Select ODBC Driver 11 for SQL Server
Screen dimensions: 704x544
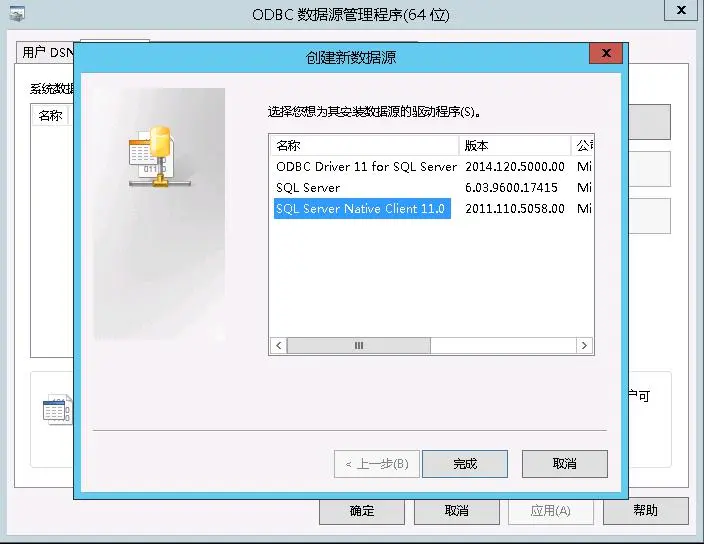[x=366, y=167]
